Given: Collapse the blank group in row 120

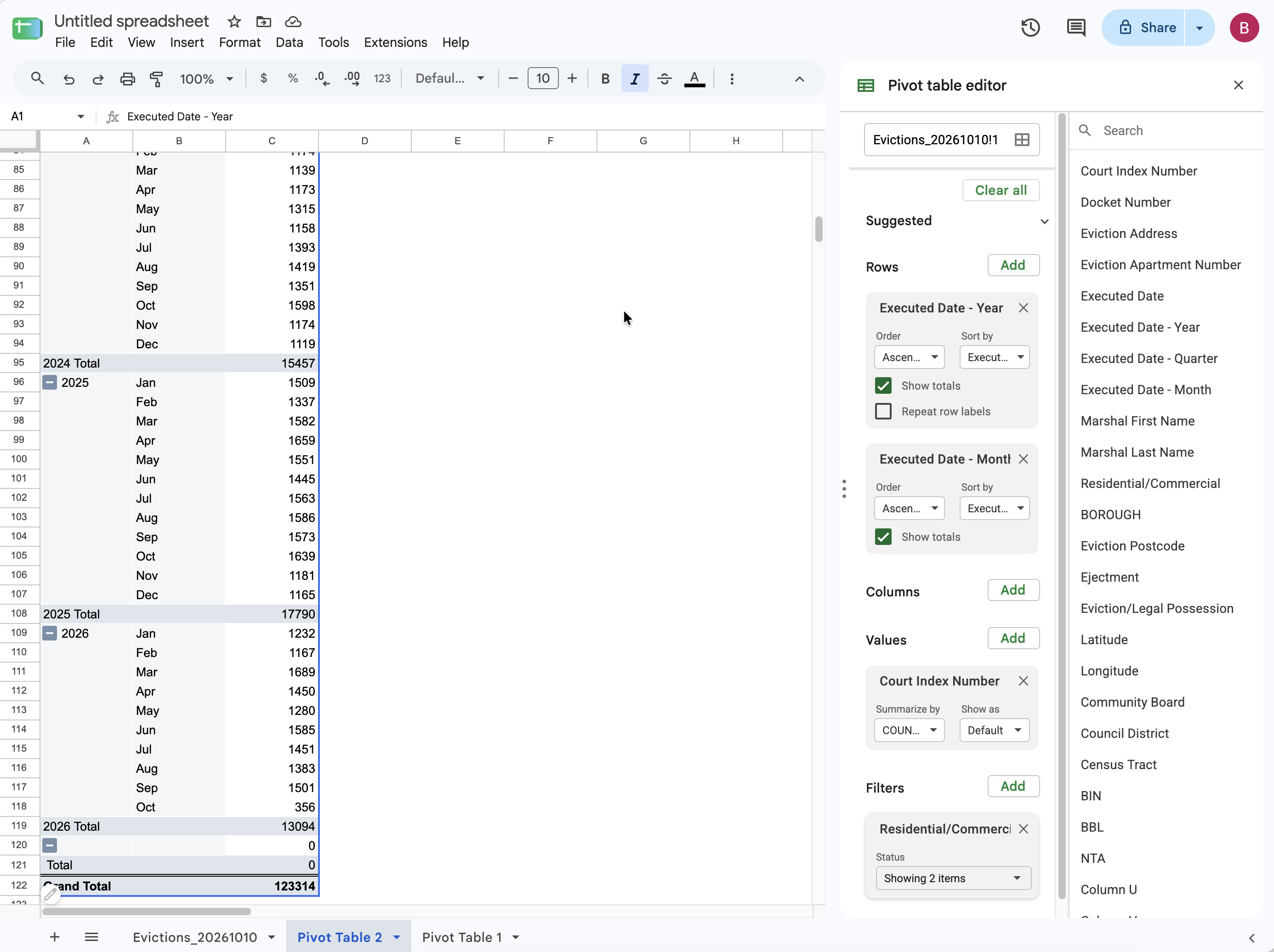Looking at the screenshot, I should pos(50,845).
